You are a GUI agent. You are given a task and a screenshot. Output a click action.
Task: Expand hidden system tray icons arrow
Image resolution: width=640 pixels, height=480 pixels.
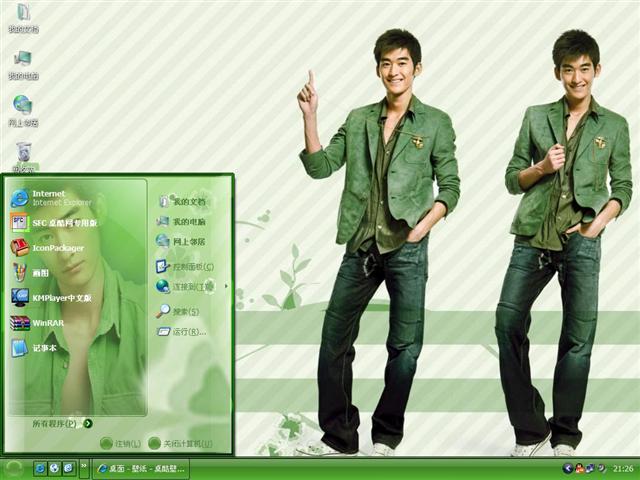tap(567, 469)
